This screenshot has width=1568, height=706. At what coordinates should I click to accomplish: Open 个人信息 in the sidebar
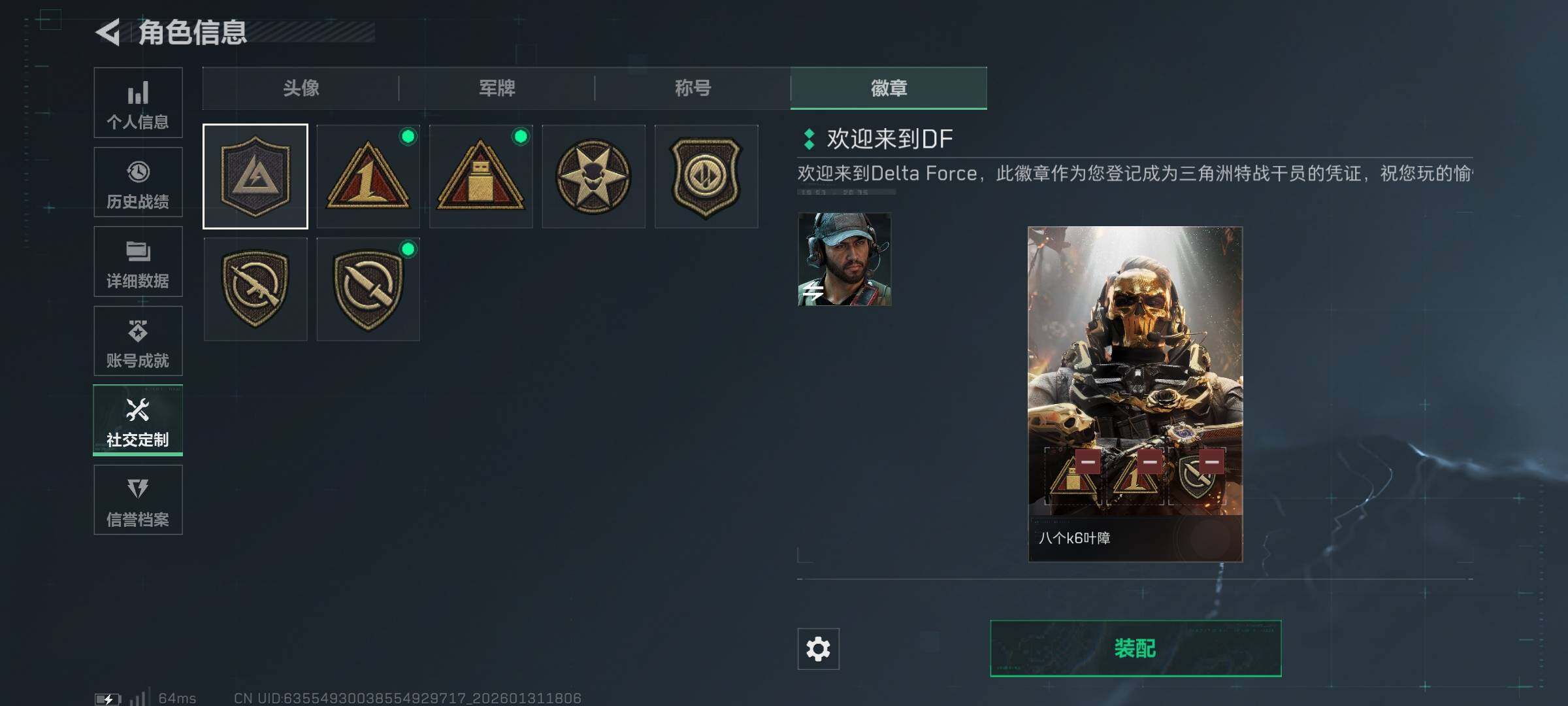point(138,103)
